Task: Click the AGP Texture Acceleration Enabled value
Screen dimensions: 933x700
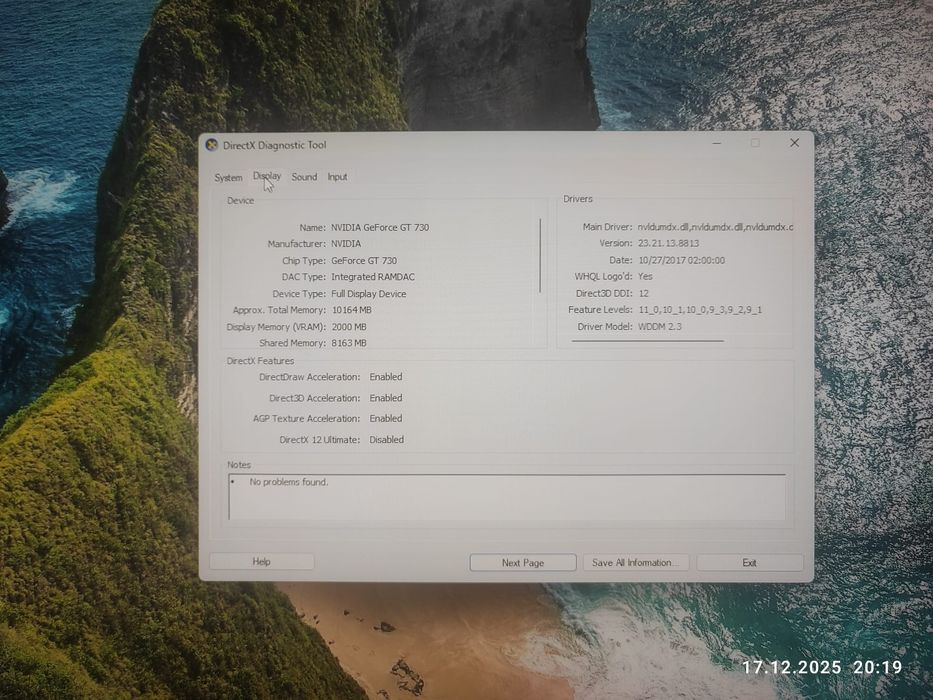Action: point(386,418)
